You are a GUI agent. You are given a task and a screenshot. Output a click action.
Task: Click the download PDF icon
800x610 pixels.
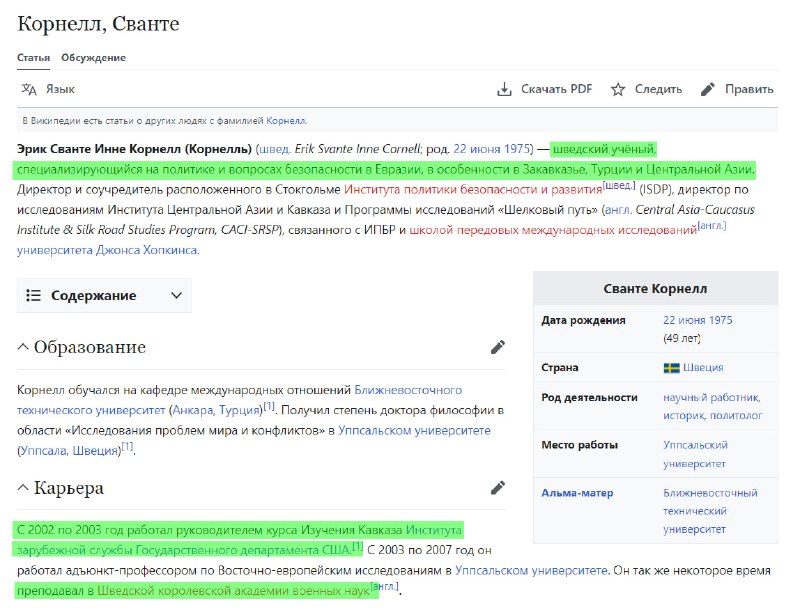click(x=504, y=89)
